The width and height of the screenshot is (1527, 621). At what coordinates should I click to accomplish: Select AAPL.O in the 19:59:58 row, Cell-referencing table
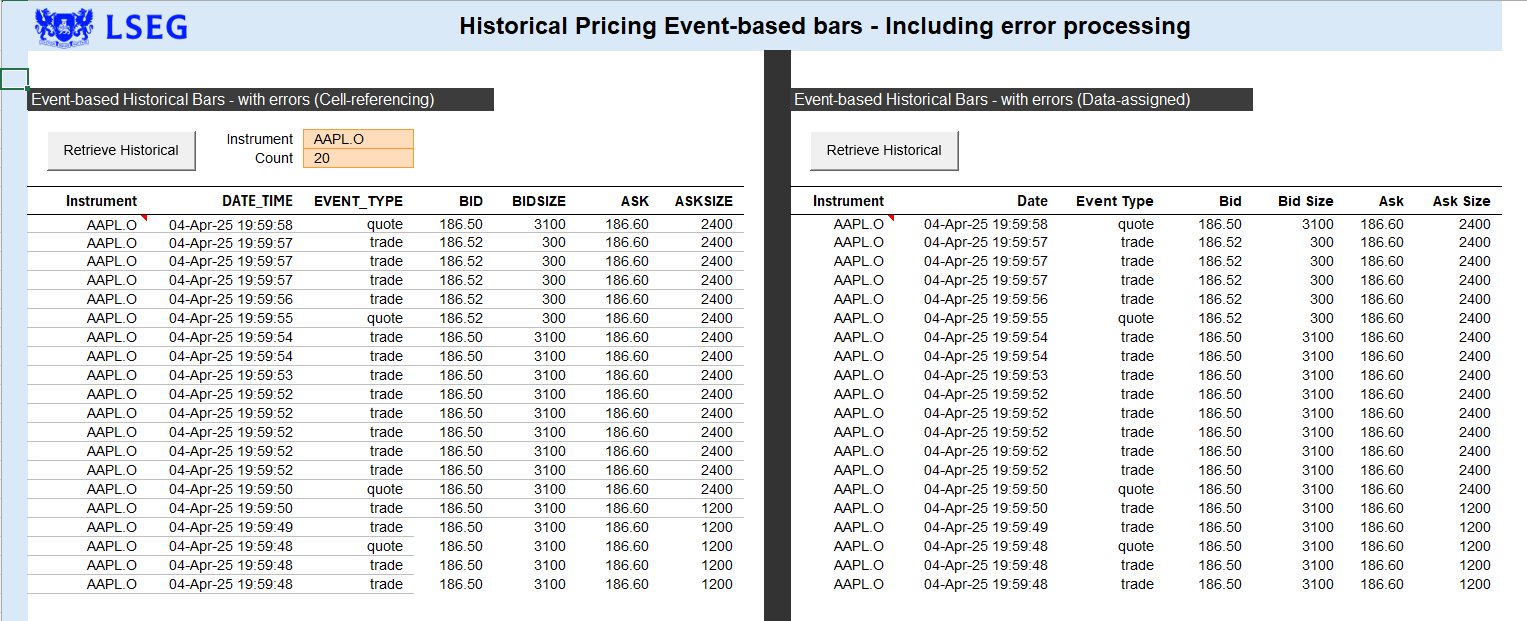[112, 225]
